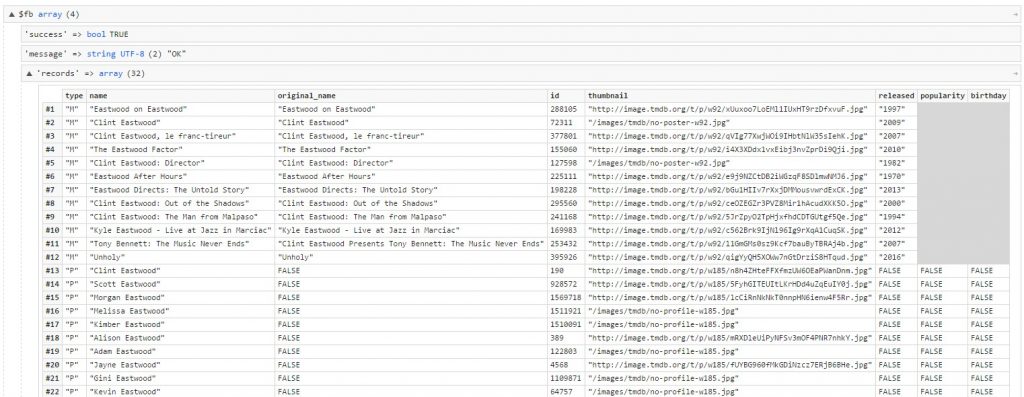The width and height of the screenshot is (1024, 397).
Task: Click id cell 225111
Action: click(x=566, y=176)
